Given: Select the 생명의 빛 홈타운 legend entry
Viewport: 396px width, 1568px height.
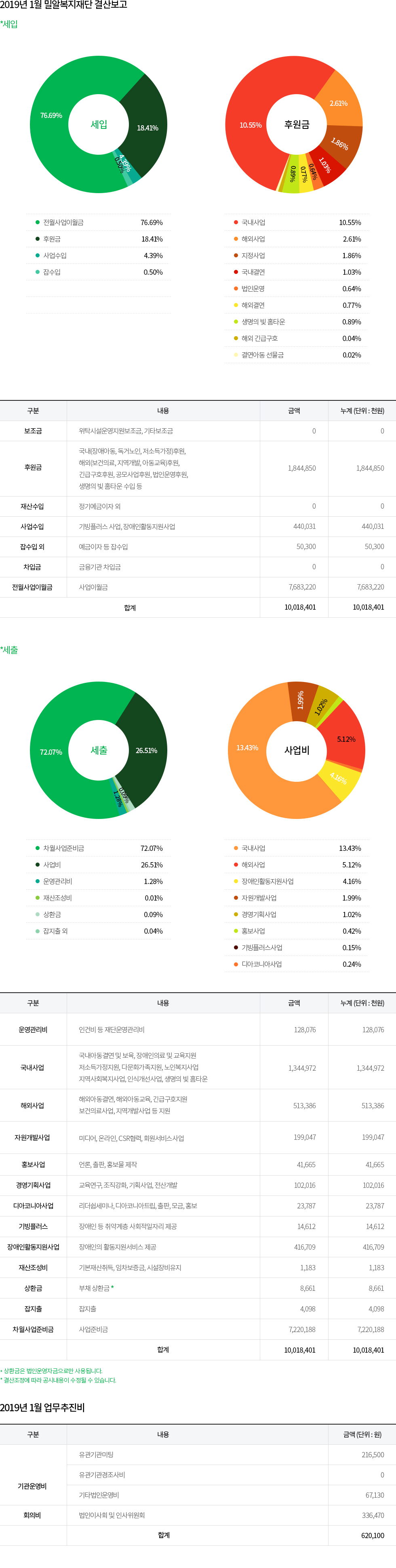Looking at the screenshot, I should coord(263,322).
